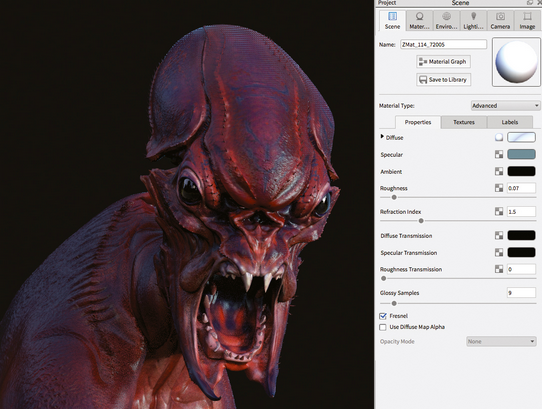Open the Camera tab icon

[x=500, y=20]
